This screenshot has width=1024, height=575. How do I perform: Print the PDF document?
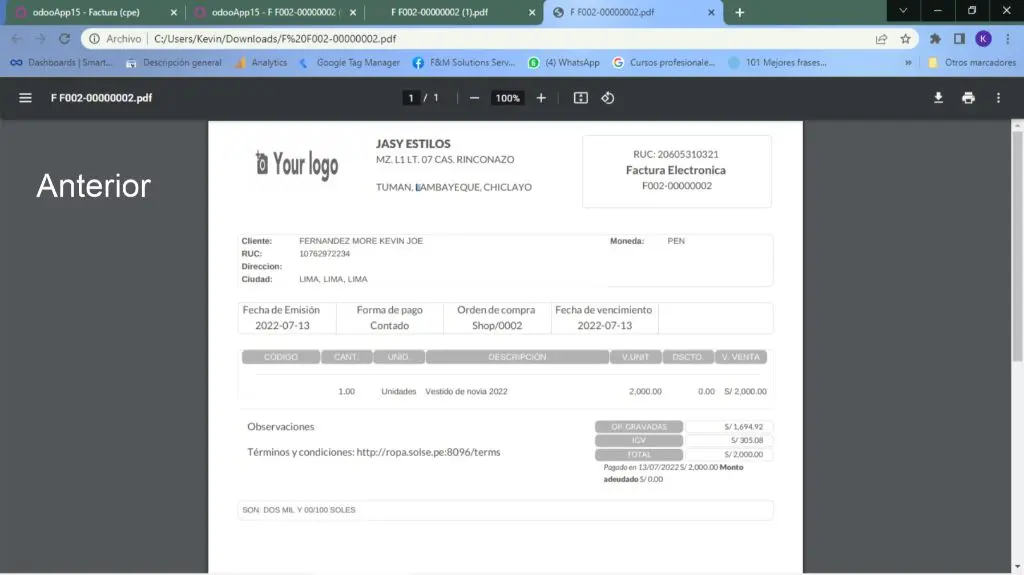(968, 98)
